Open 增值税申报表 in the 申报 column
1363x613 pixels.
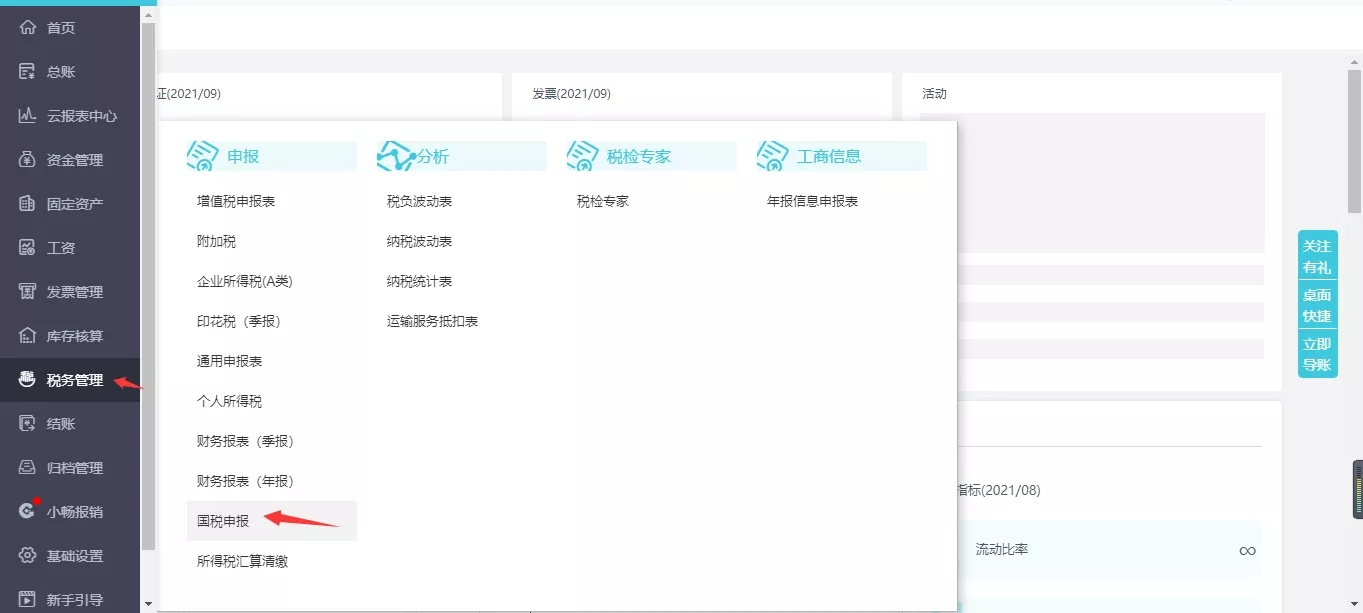(x=236, y=201)
